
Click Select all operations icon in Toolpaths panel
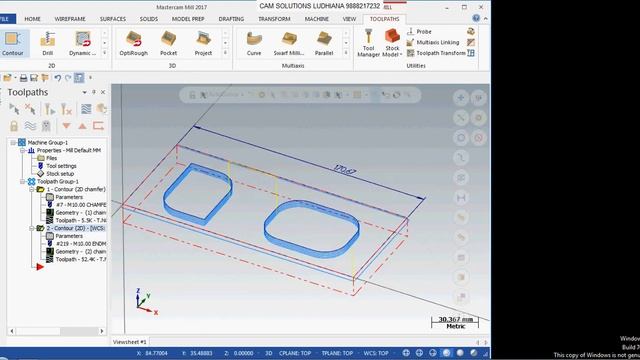pos(14,109)
